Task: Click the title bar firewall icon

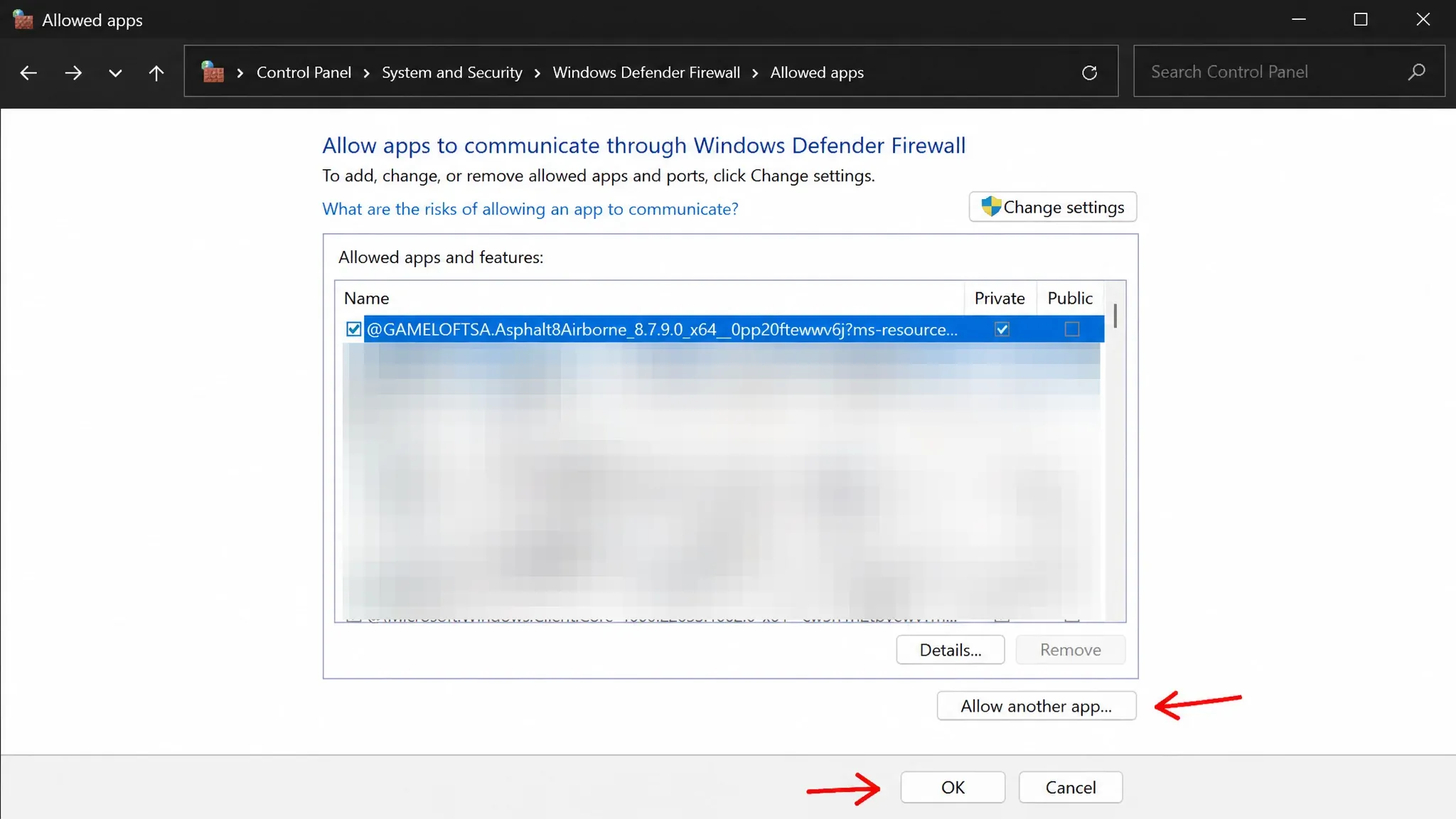Action: [23, 20]
